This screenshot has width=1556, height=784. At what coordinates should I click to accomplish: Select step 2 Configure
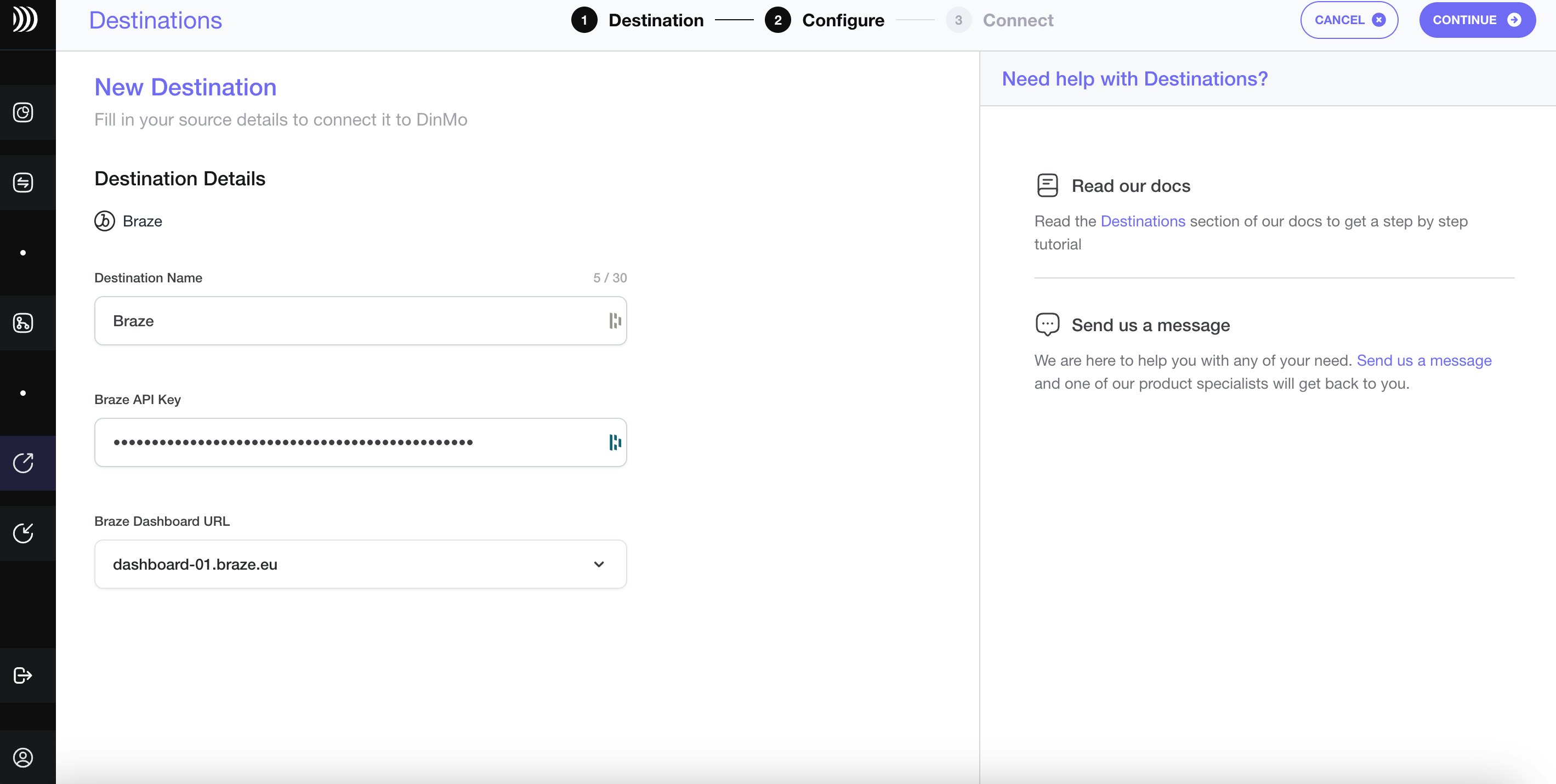(824, 20)
